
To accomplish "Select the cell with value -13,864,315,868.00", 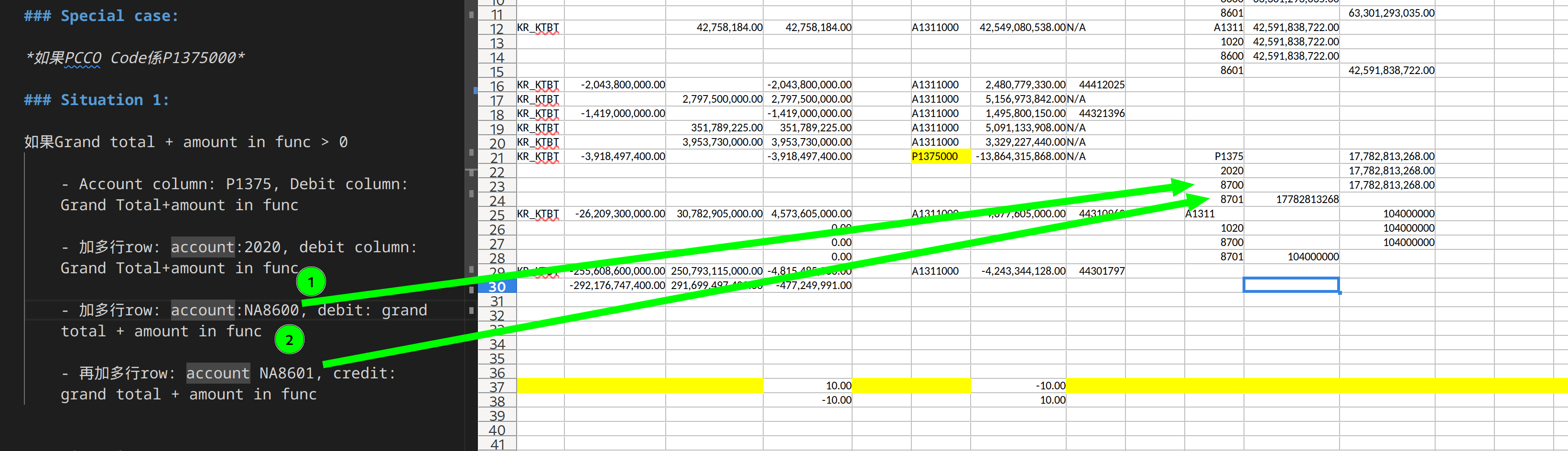I will point(1020,156).
